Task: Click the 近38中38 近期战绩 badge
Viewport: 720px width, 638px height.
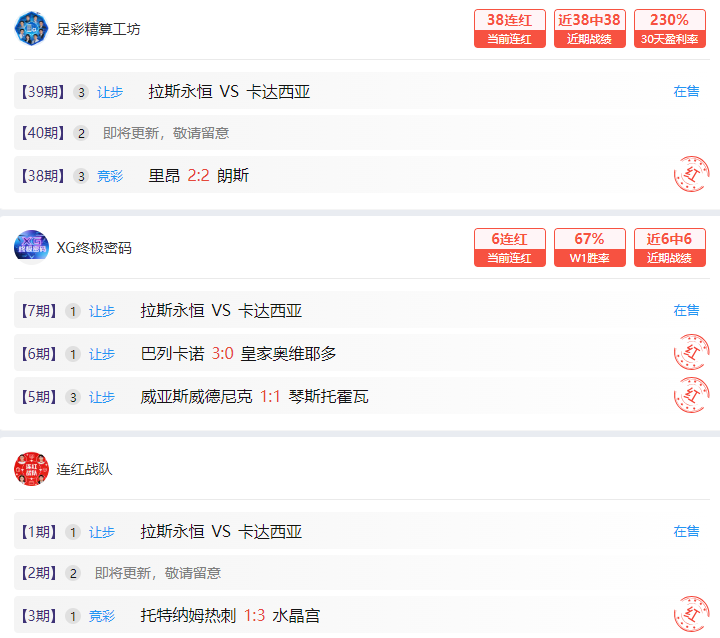Action: [x=590, y=28]
